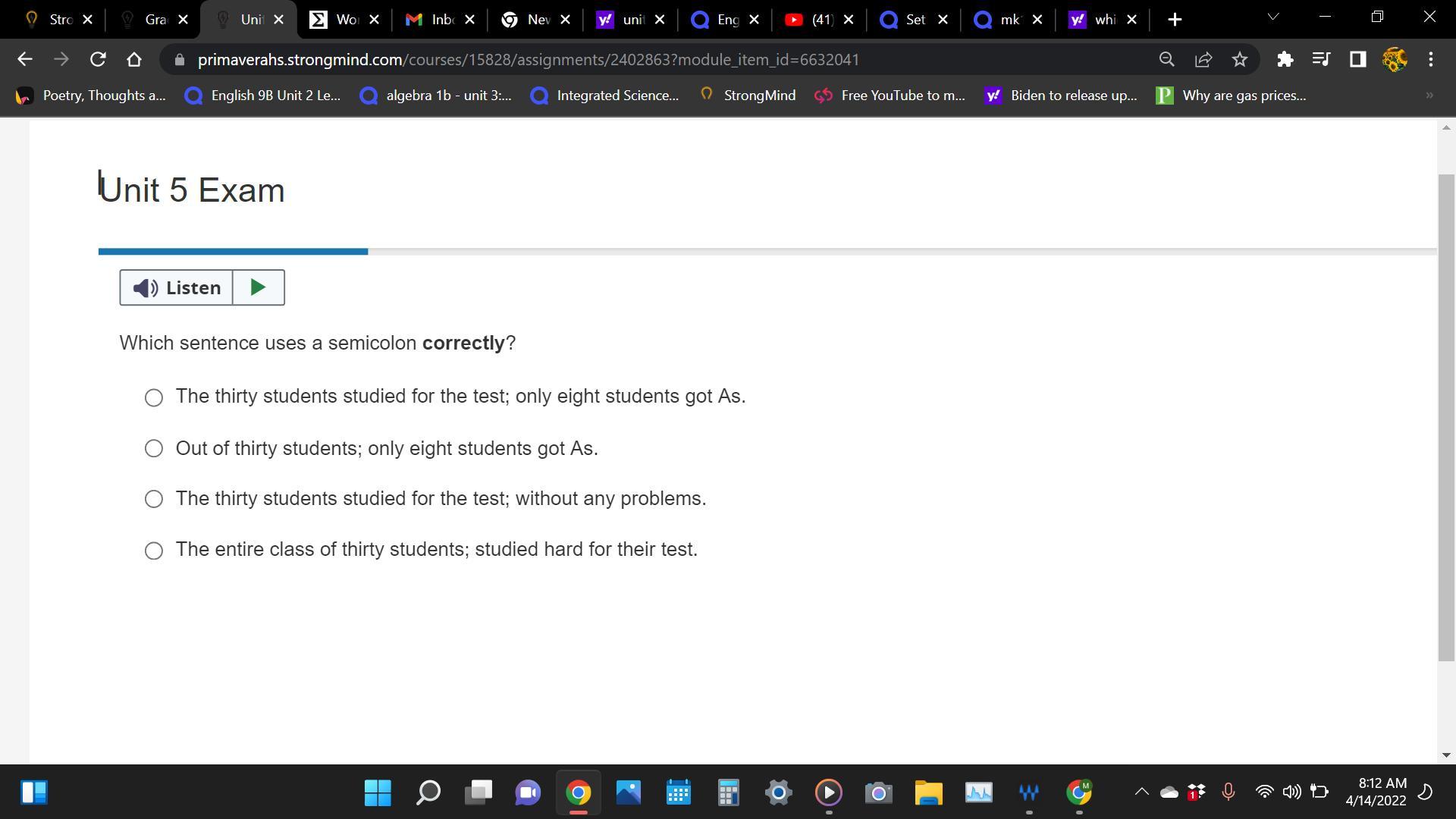Select answer "only eight students got As" with test
The height and width of the screenshot is (819, 1456).
click(x=154, y=397)
